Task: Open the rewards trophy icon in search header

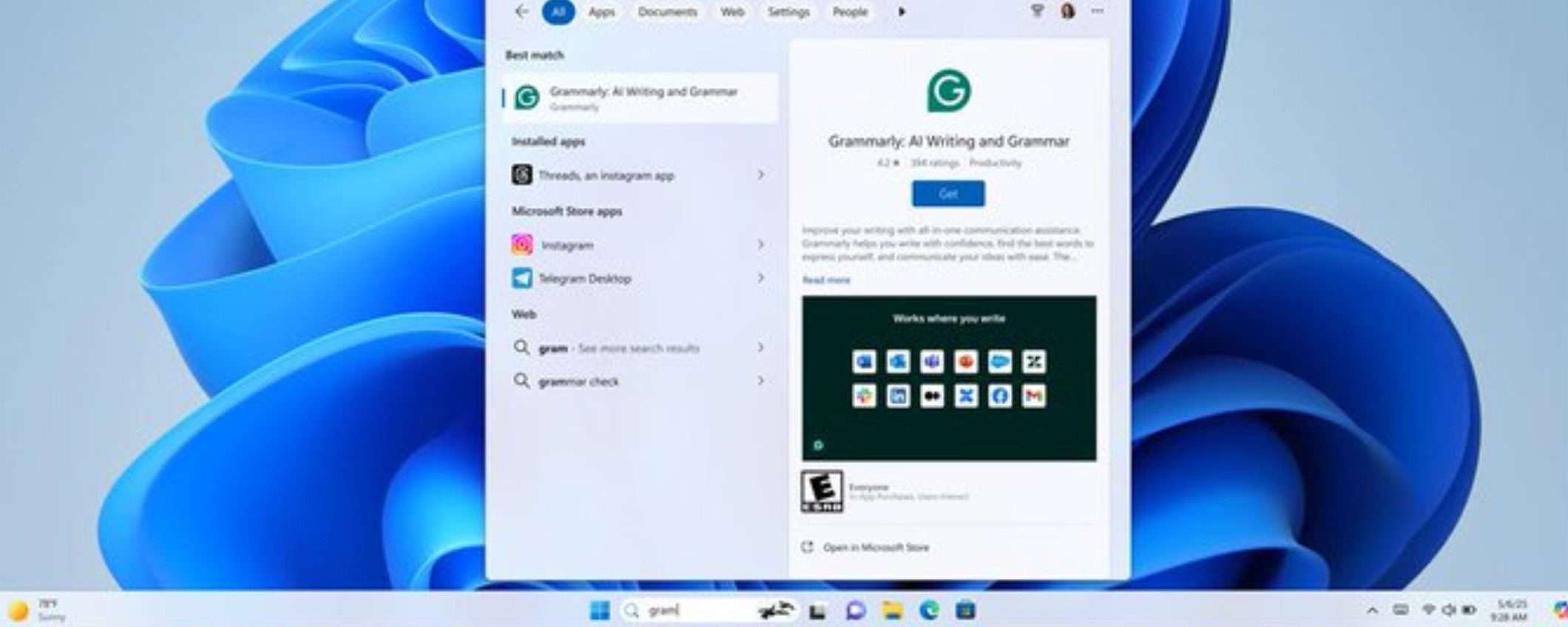Action: pos(1037,11)
